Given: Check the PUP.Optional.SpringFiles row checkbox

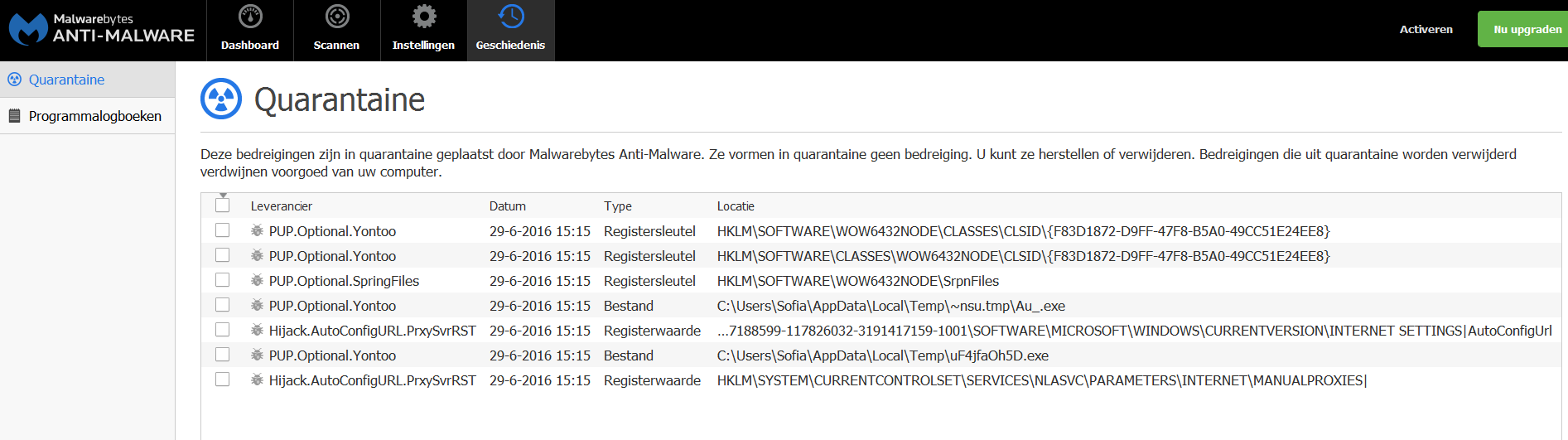Looking at the screenshot, I should click(x=222, y=280).
